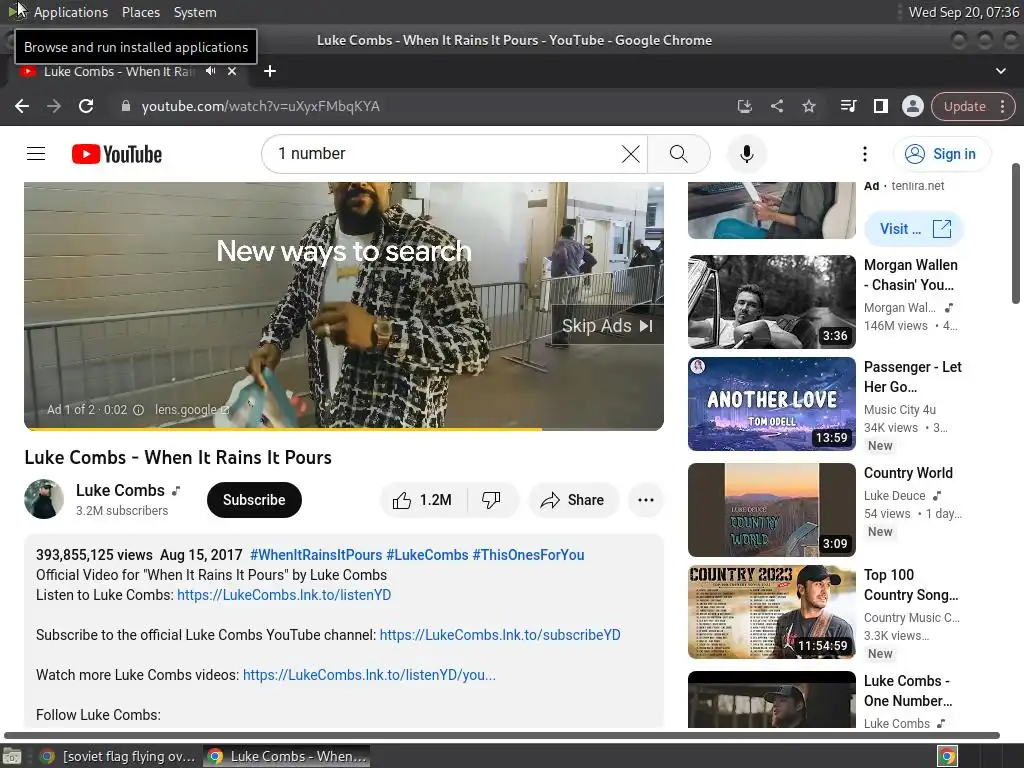Viewport: 1024px width, 768px height.
Task: Click the site lock icon
Action: [x=125, y=106]
